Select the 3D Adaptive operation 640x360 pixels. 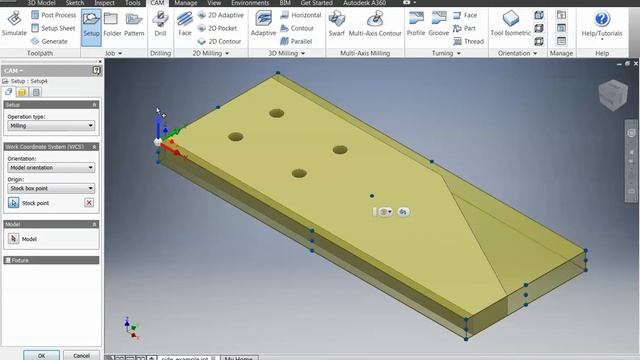(263, 24)
